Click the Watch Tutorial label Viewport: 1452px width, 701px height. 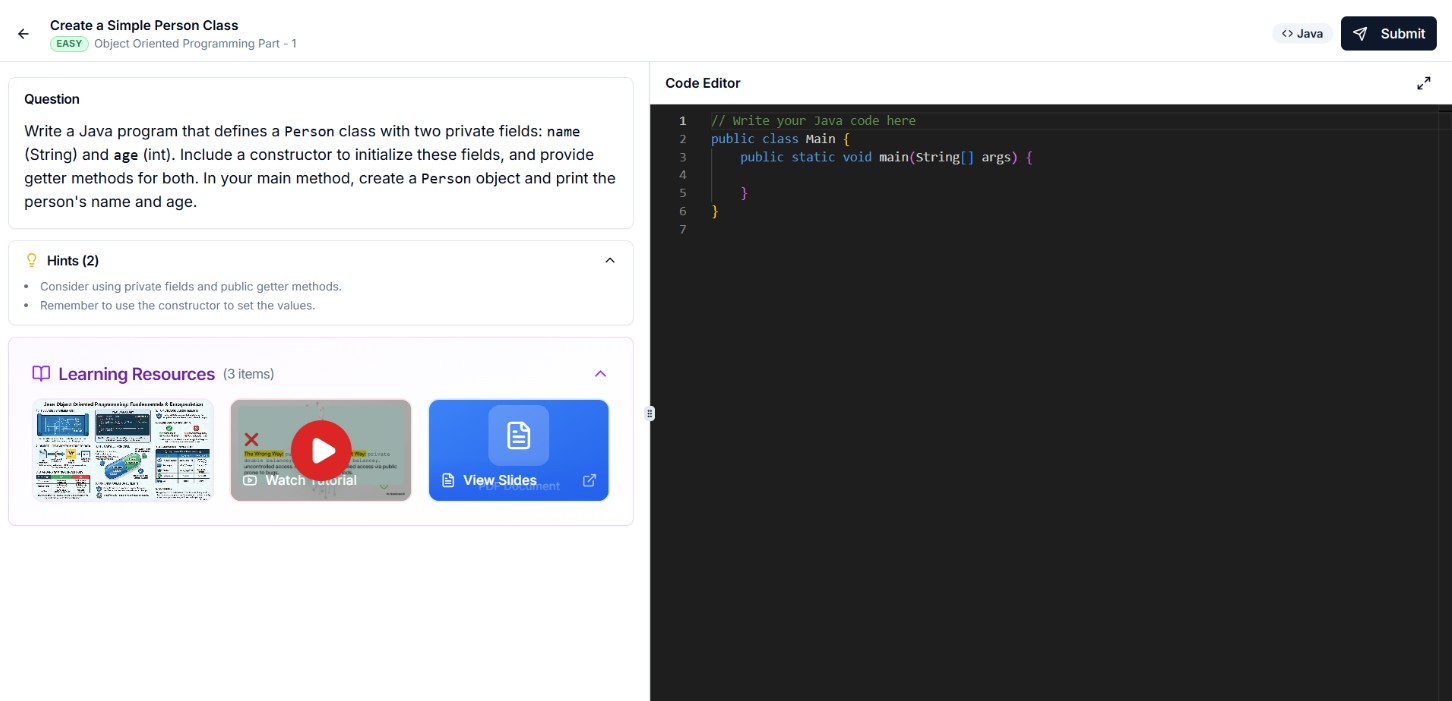310,480
